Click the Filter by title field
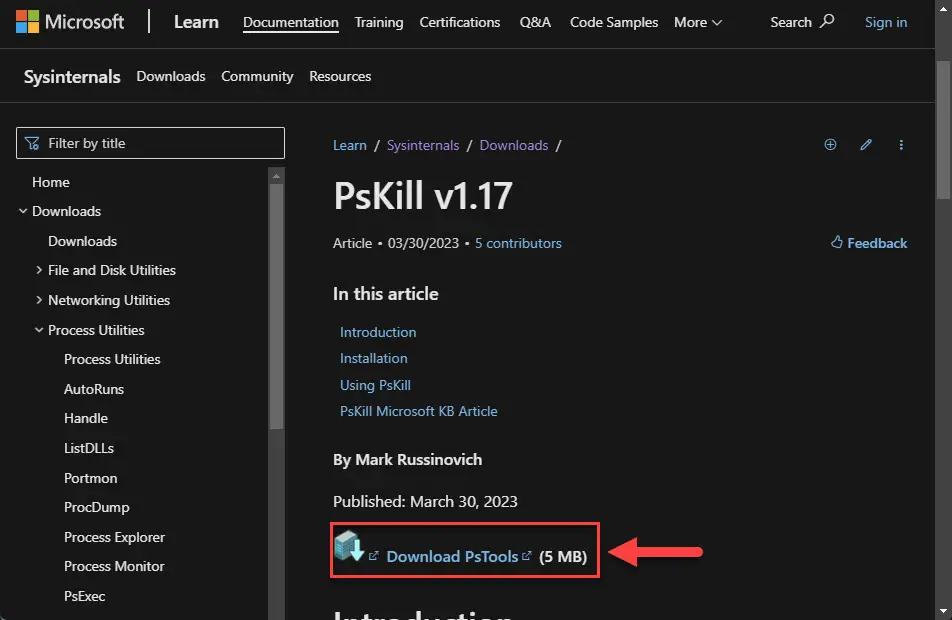The width and height of the screenshot is (952, 620). [x=151, y=143]
